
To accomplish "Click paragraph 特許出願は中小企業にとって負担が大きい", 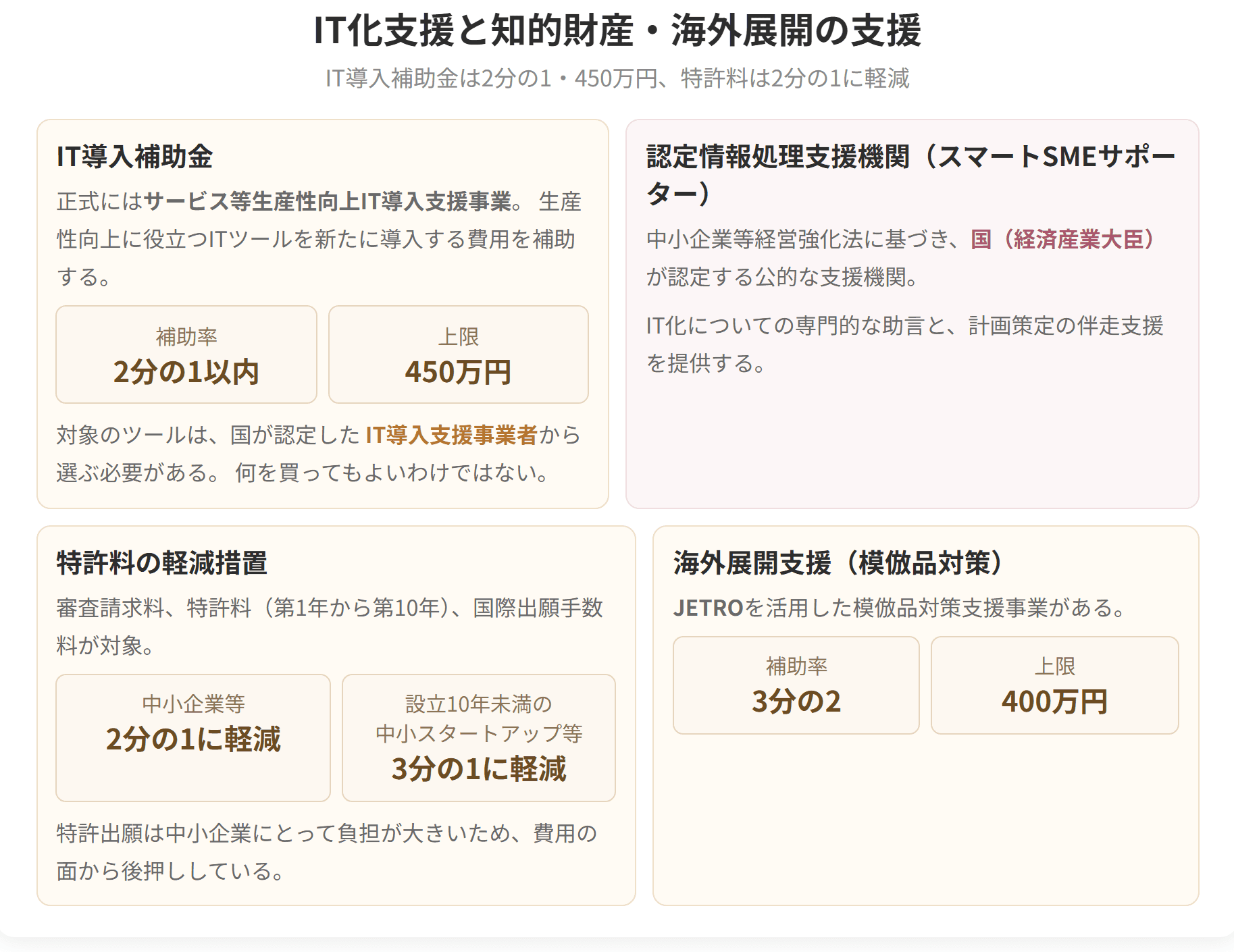I will pos(327,852).
